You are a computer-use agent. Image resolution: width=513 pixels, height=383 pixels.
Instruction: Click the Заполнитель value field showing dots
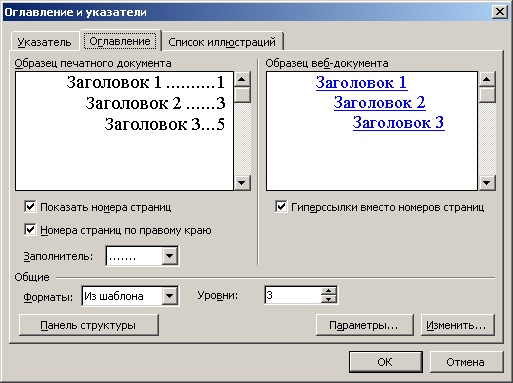[134, 256]
